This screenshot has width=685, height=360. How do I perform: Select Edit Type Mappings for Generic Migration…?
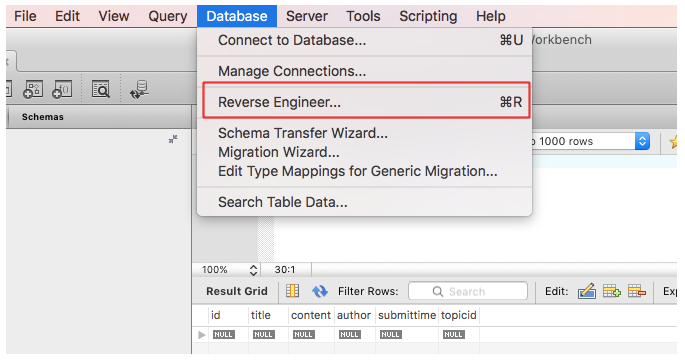pos(364,171)
